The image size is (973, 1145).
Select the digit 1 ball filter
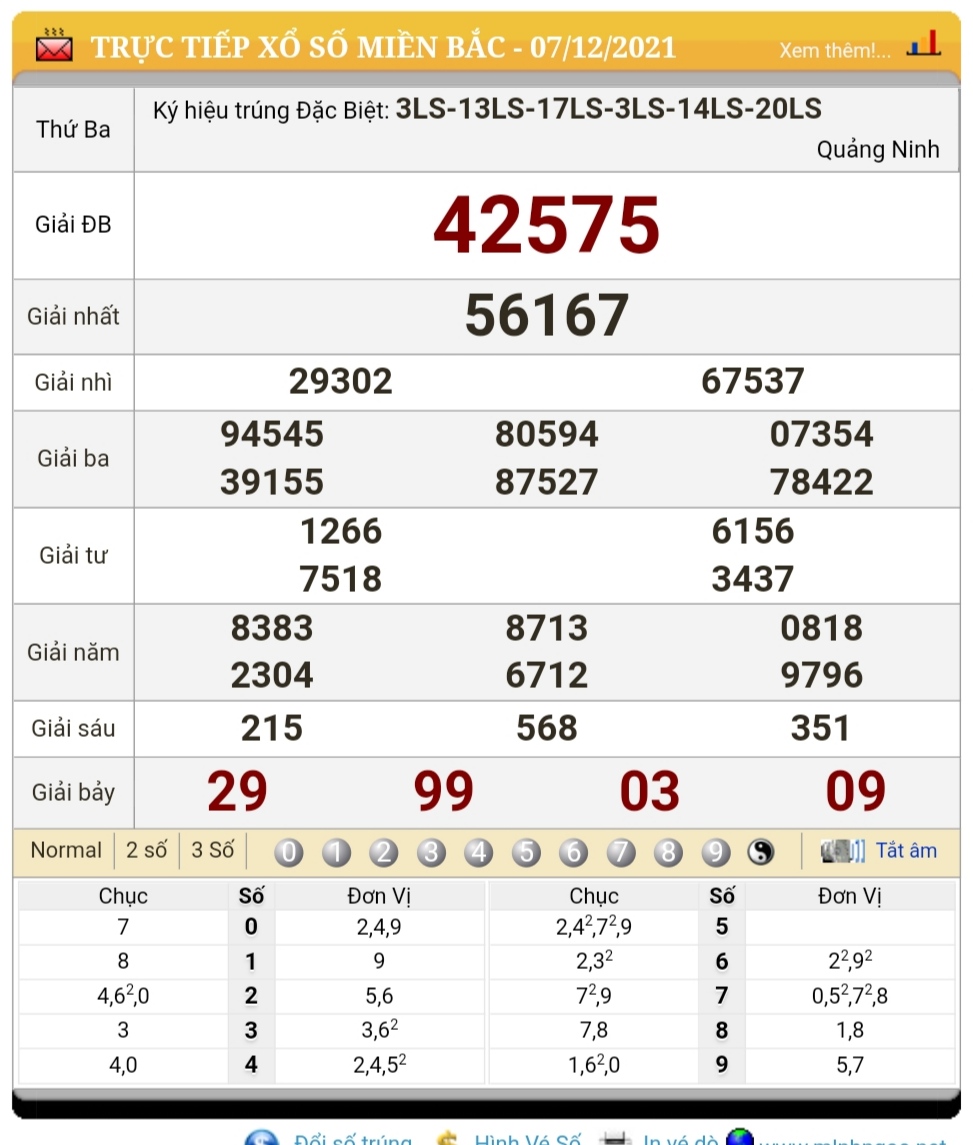337,852
